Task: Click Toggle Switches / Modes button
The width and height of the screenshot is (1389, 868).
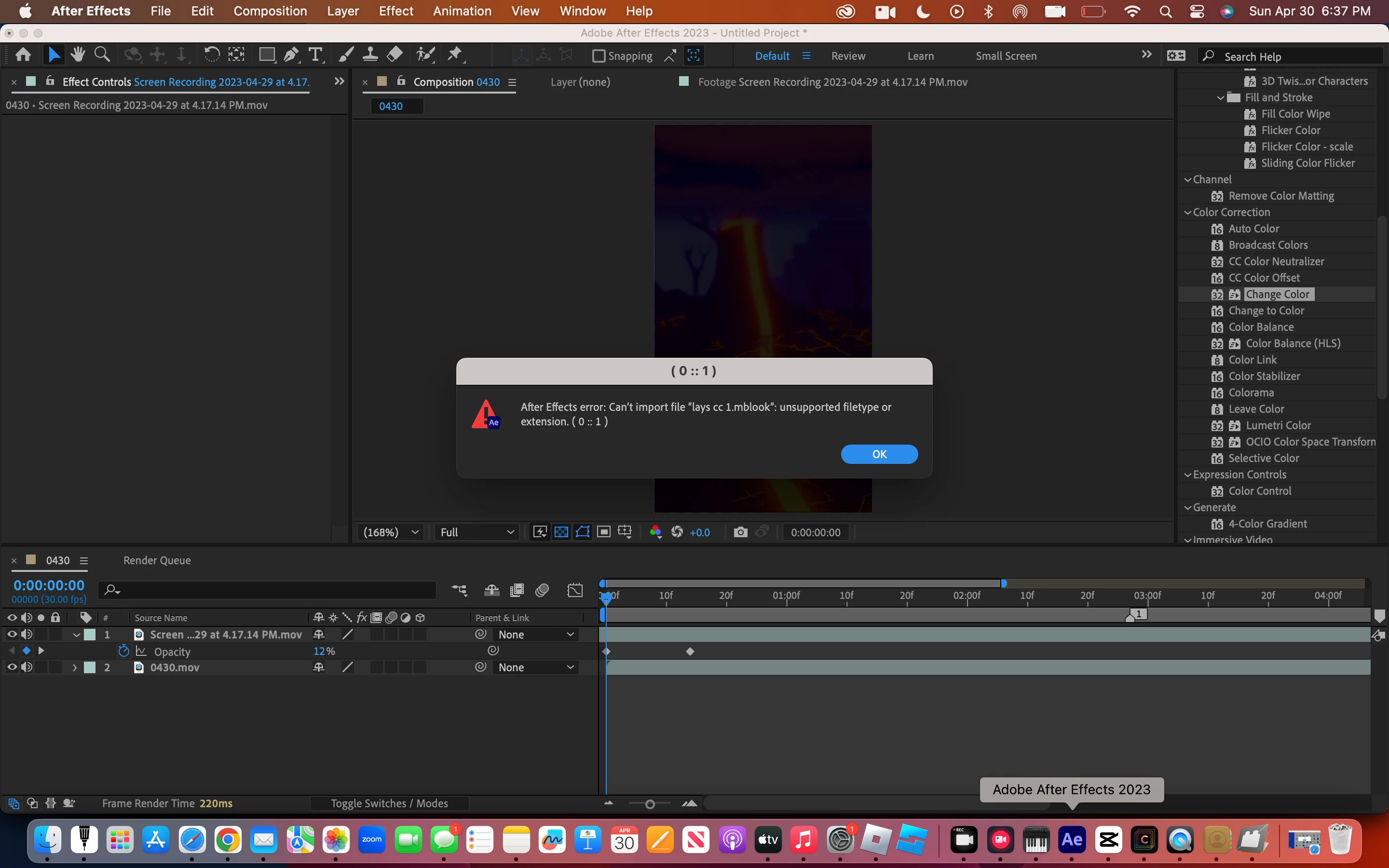Action: (x=389, y=803)
